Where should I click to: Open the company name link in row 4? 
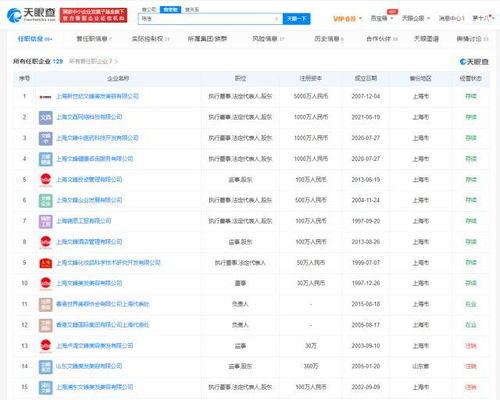95,159
